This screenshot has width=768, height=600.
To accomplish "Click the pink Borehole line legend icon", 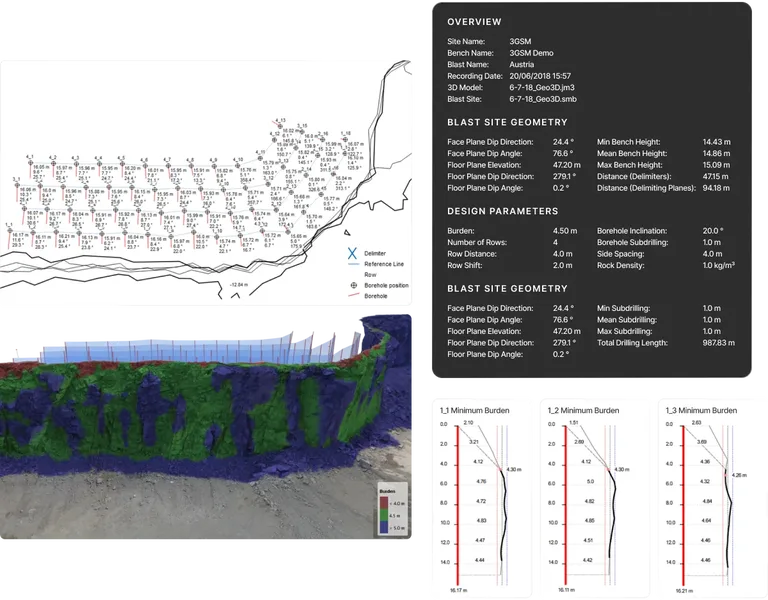I will 353,295.
